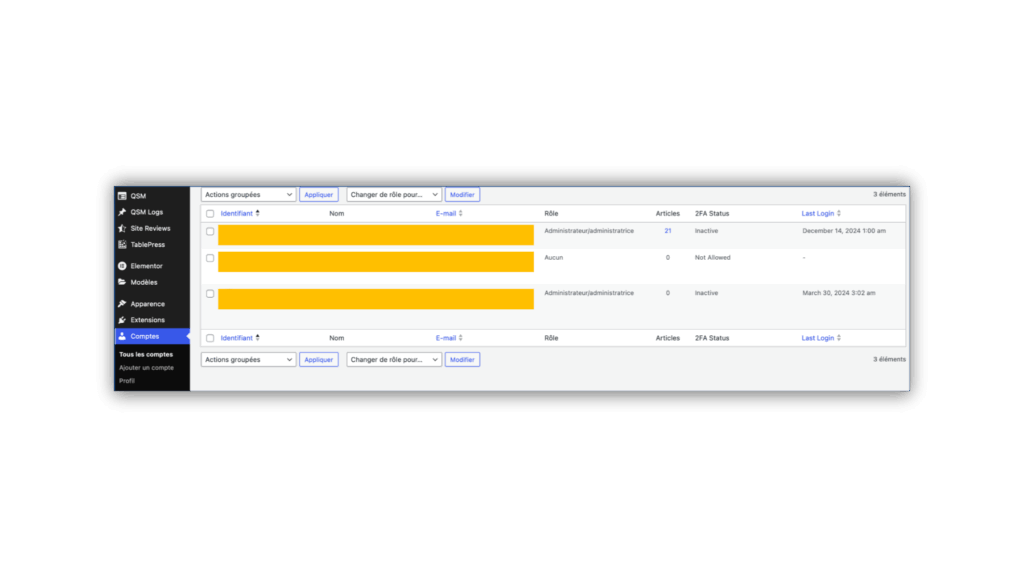Click the QSM sidebar icon
Image resolution: width=1024 pixels, height=578 pixels.
pos(122,196)
